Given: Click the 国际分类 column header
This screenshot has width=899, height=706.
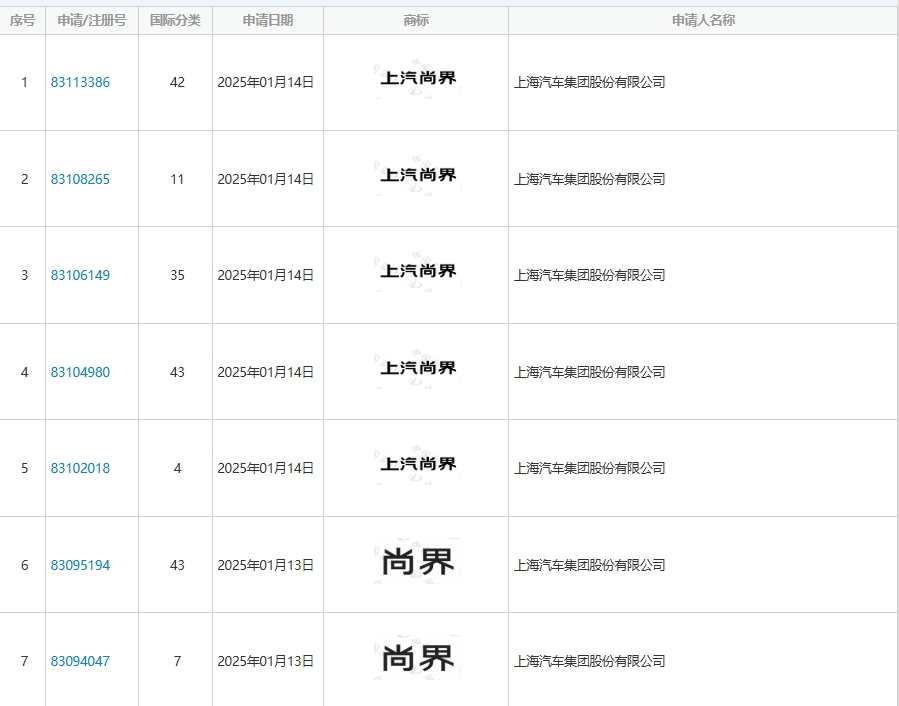Looking at the screenshot, I should pyautogui.click(x=175, y=21).
